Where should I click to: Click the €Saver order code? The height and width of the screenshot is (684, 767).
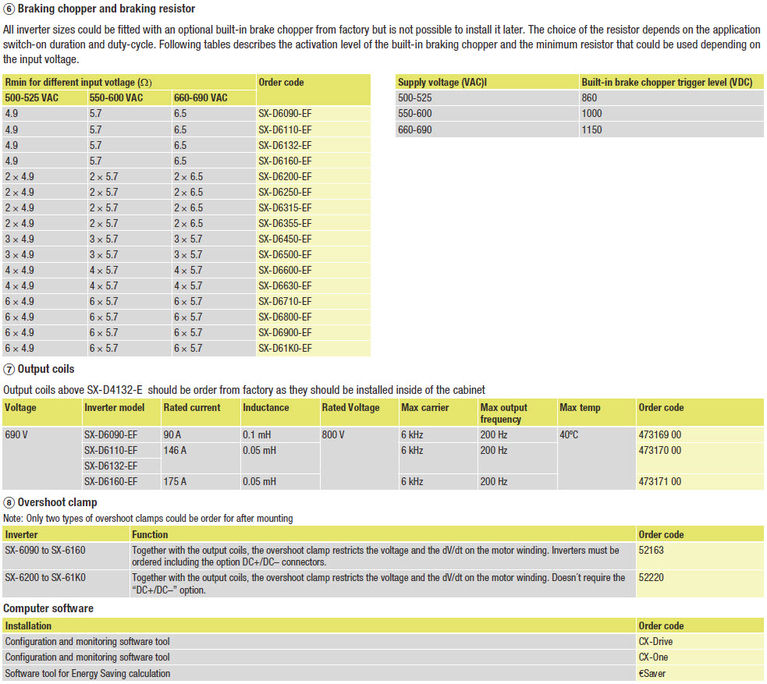click(654, 673)
